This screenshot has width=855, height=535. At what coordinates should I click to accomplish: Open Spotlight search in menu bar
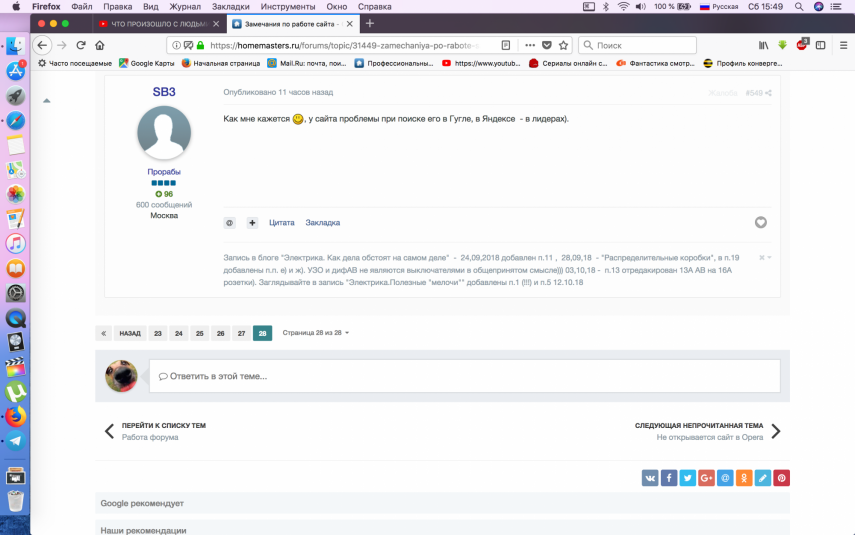pyautogui.click(x=799, y=7)
